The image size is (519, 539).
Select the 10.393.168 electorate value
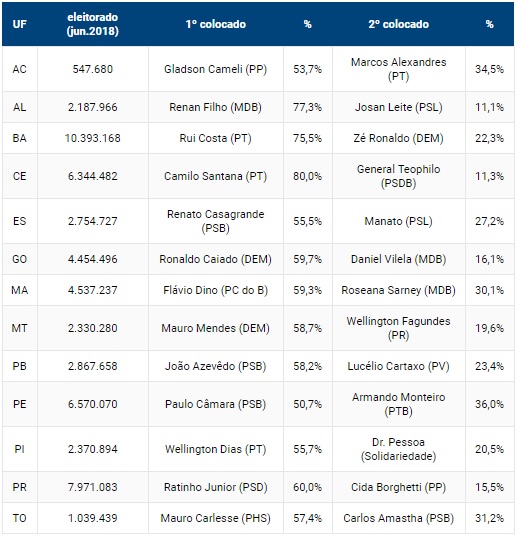(x=93, y=138)
